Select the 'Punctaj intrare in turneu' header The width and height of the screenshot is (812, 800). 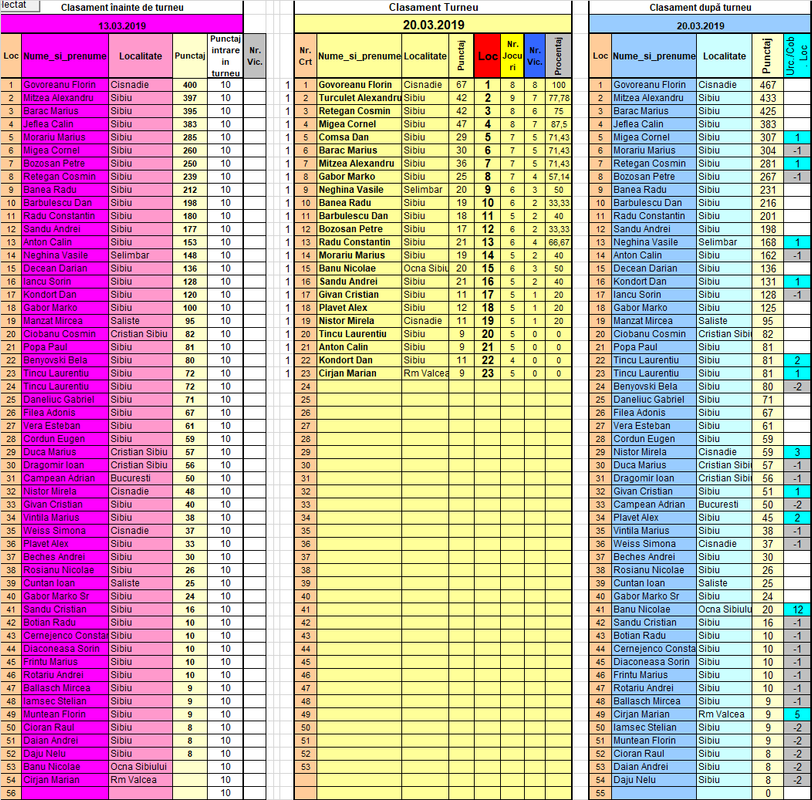pyautogui.click(x=225, y=56)
